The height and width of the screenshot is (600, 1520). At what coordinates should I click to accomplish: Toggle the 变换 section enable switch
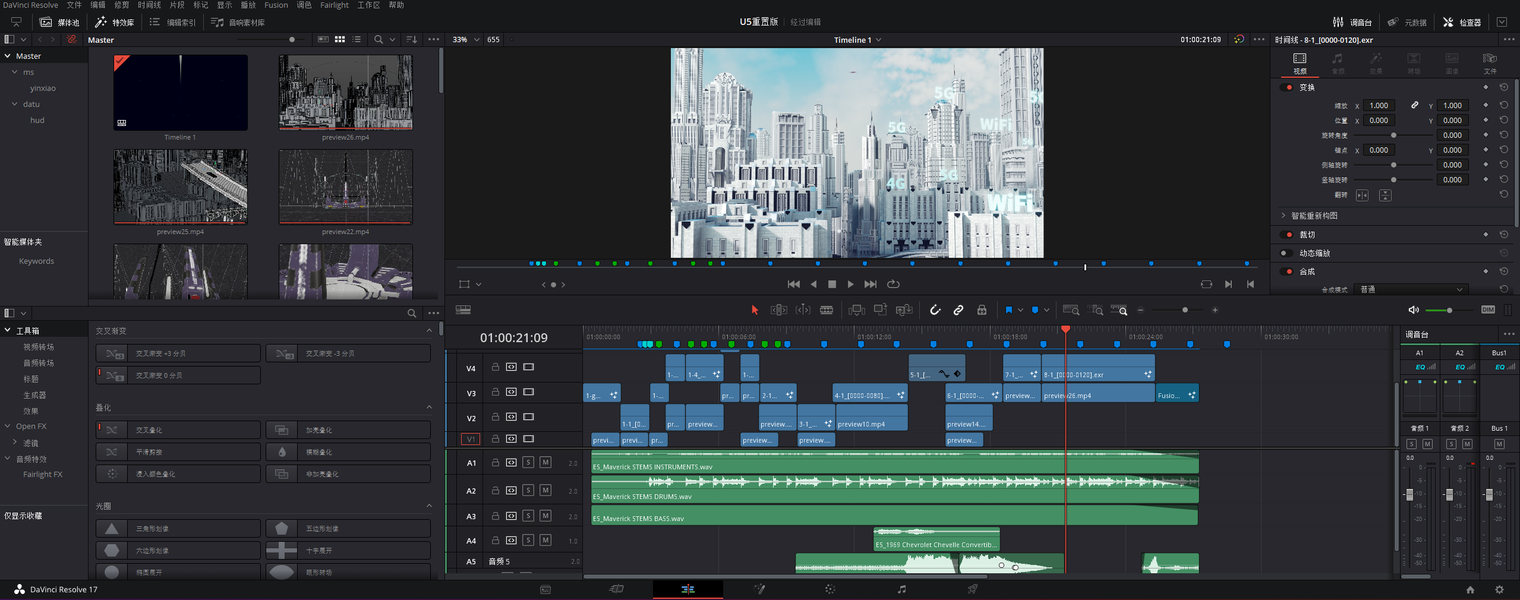tap(1288, 87)
